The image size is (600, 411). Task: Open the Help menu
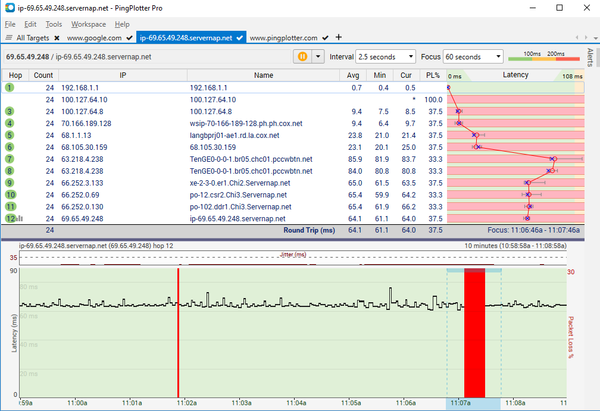click(x=122, y=24)
